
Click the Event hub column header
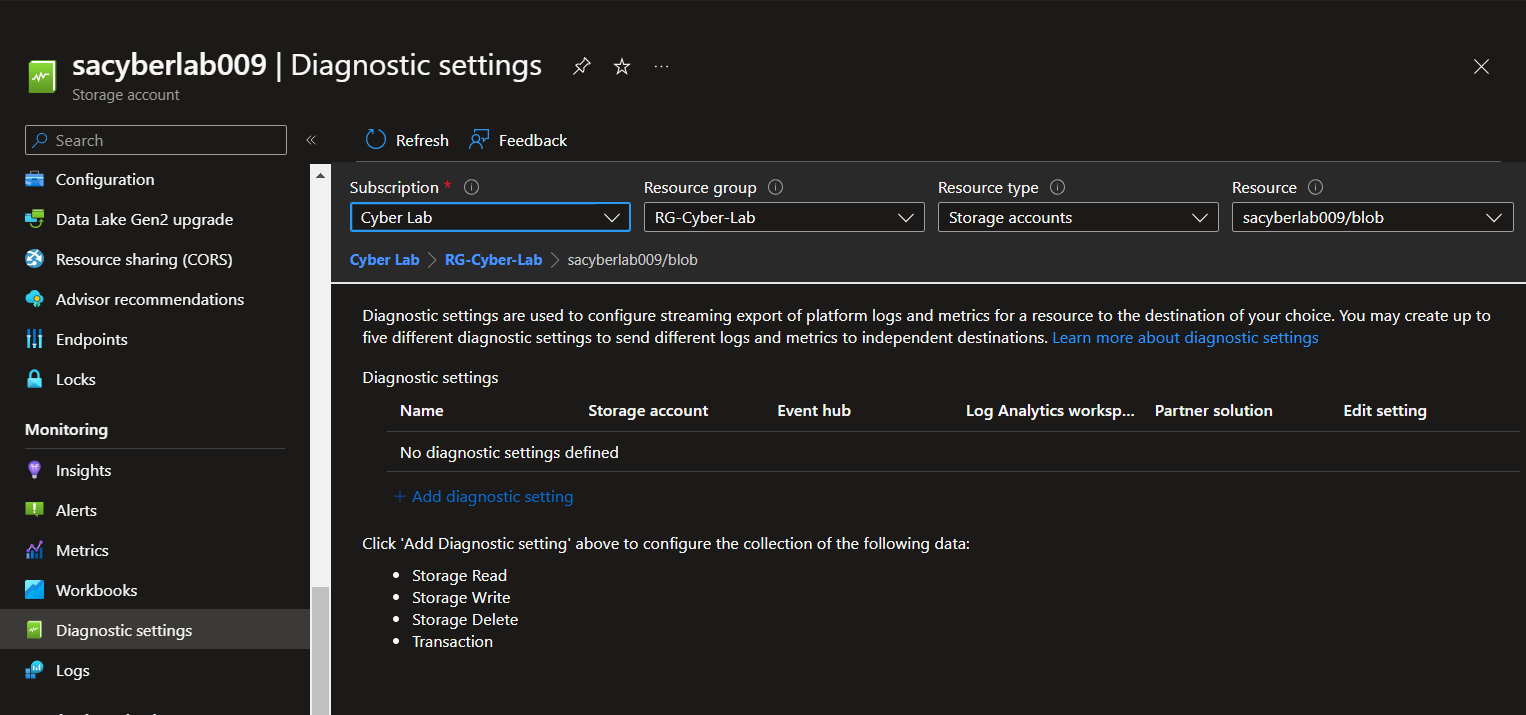814,411
